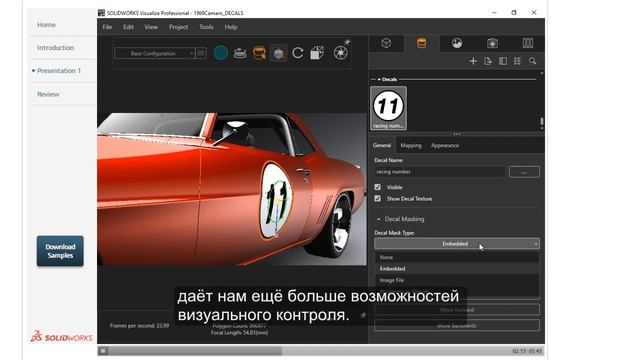Collapse the Decal Masking section
Screen dimensions: 640x360
pos(378,219)
